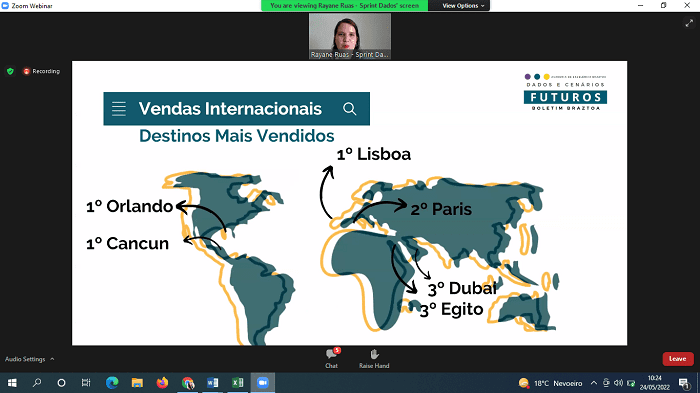Open Cortana from the taskbar

pos(61,383)
